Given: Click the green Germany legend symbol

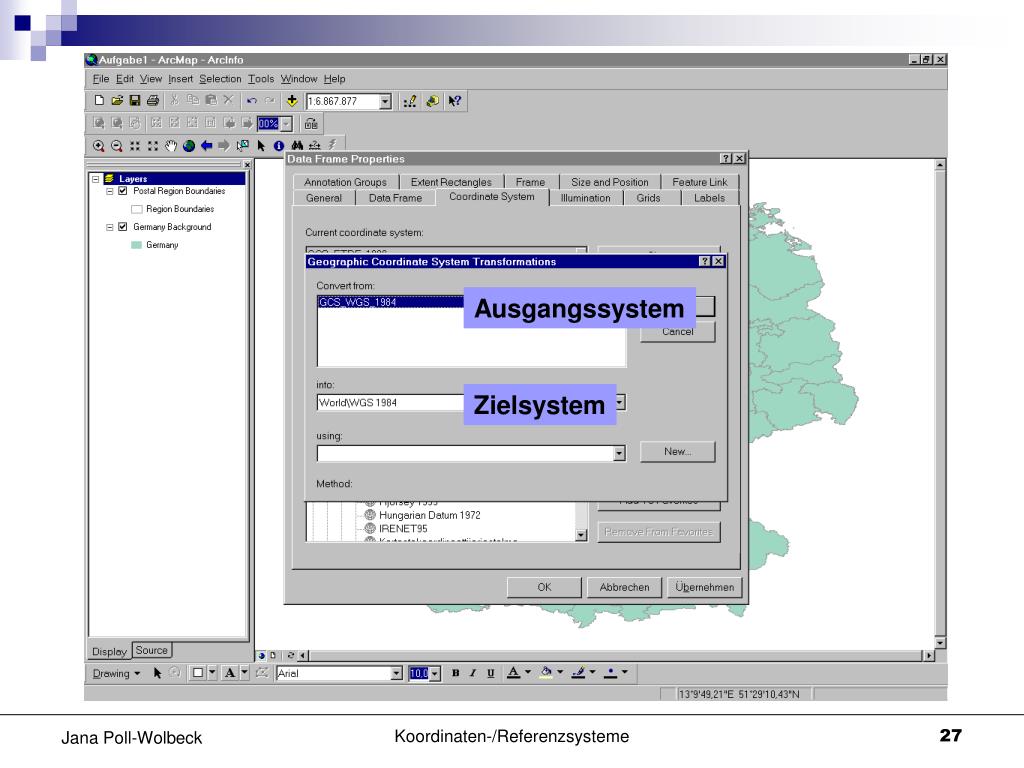Looking at the screenshot, I should click(x=136, y=245).
